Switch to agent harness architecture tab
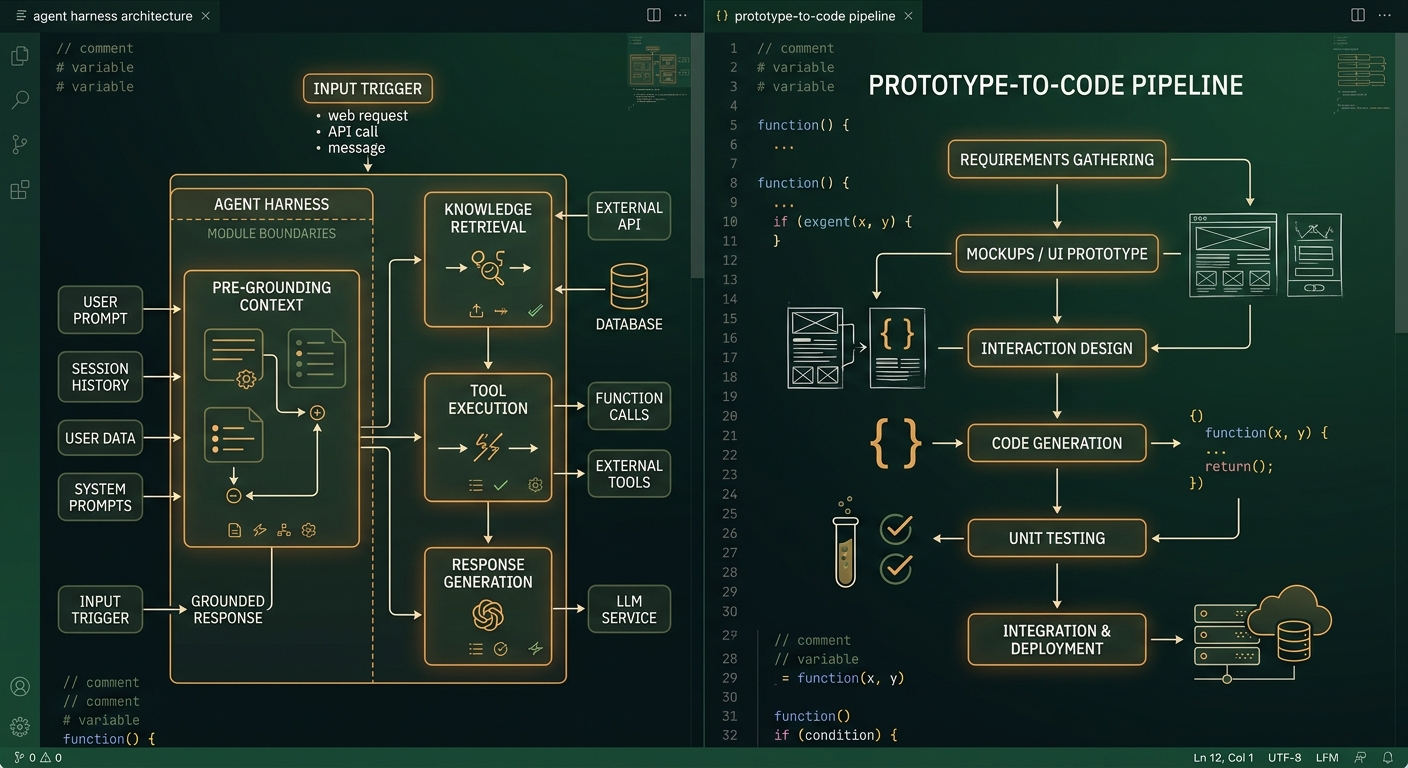 click(112, 16)
